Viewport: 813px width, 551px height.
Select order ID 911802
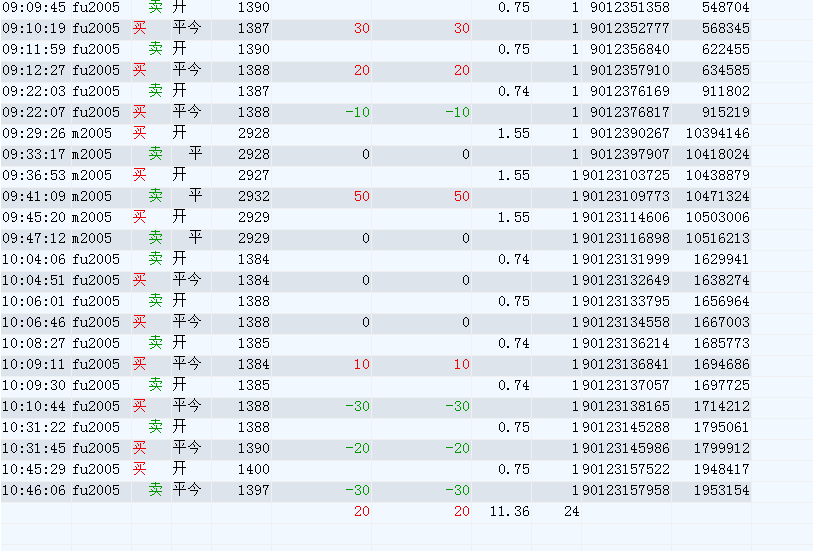pos(725,91)
